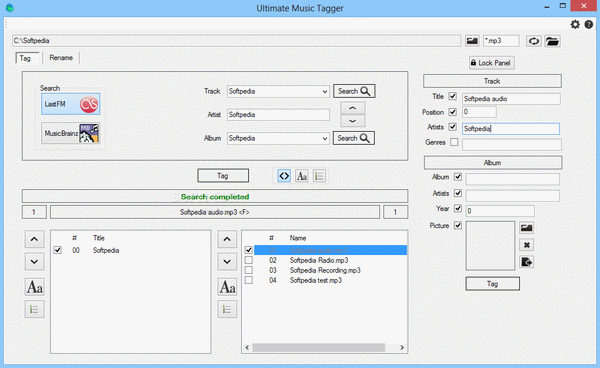Expand the Album combo box dropdown
The image size is (600, 368).
pos(324,138)
